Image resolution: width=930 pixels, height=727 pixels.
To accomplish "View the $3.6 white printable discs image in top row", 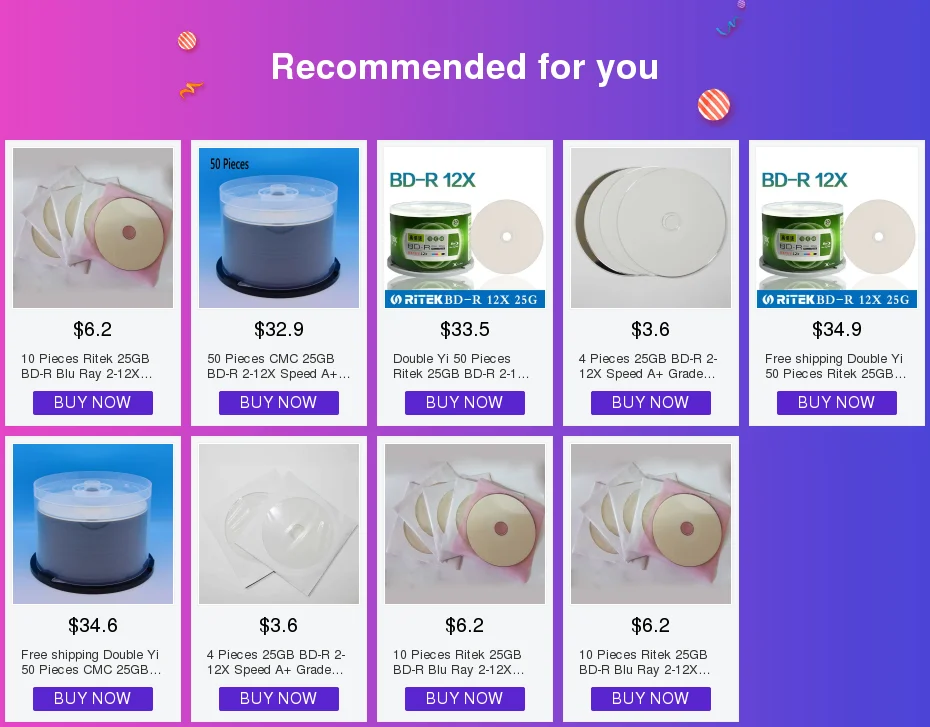I will coord(651,228).
